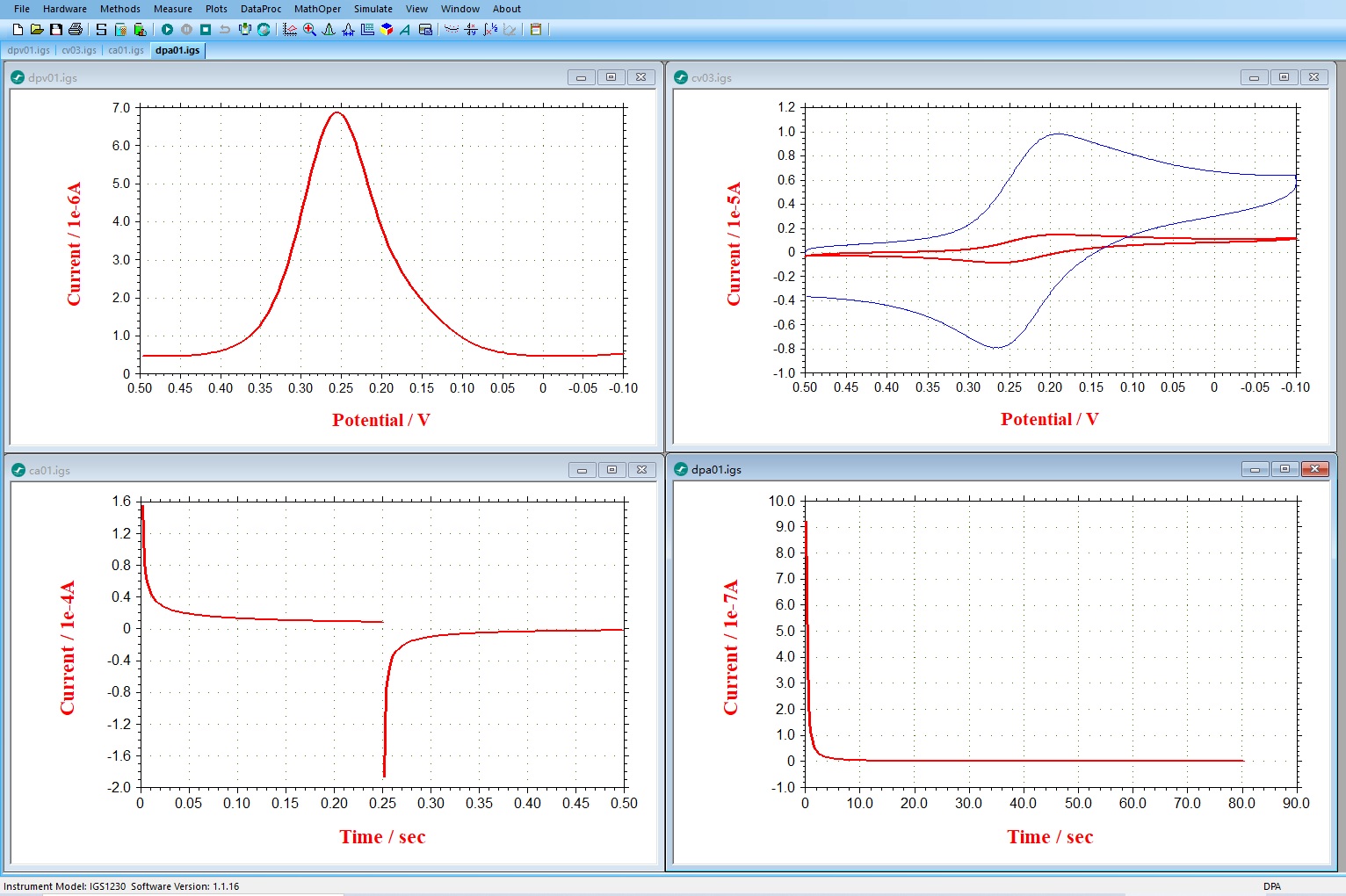Viewport: 1346px width, 896px height.
Task: Open the data list toolbar icon
Action: [x=367, y=29]
